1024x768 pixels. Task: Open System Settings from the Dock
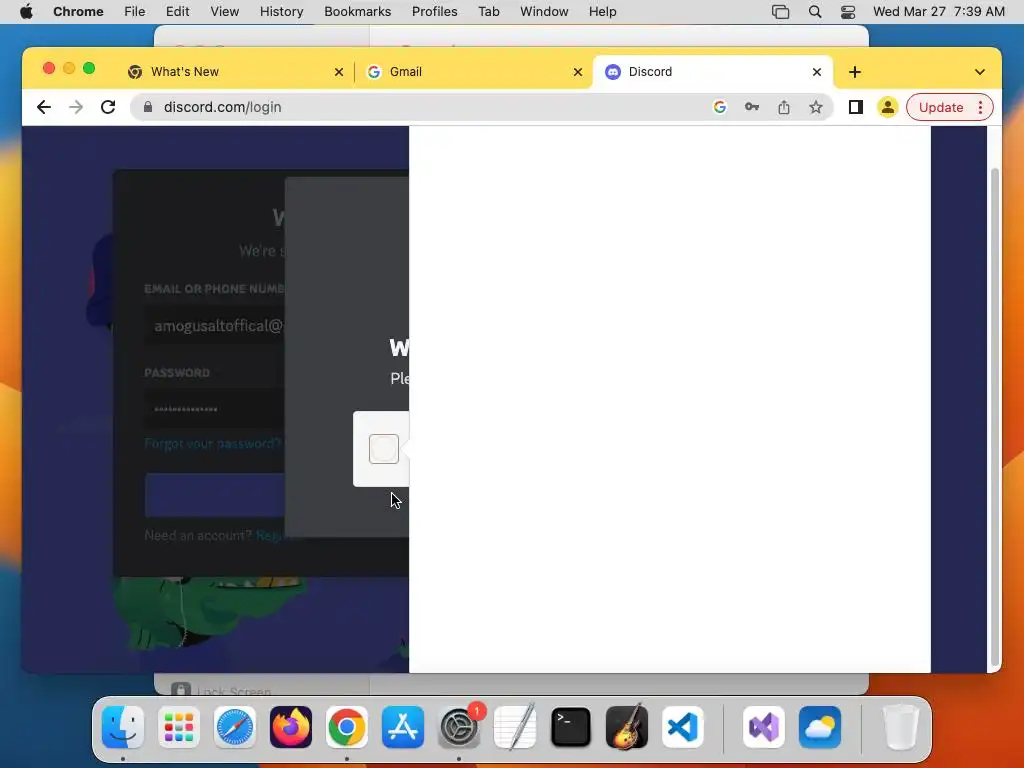pos(459,727)
